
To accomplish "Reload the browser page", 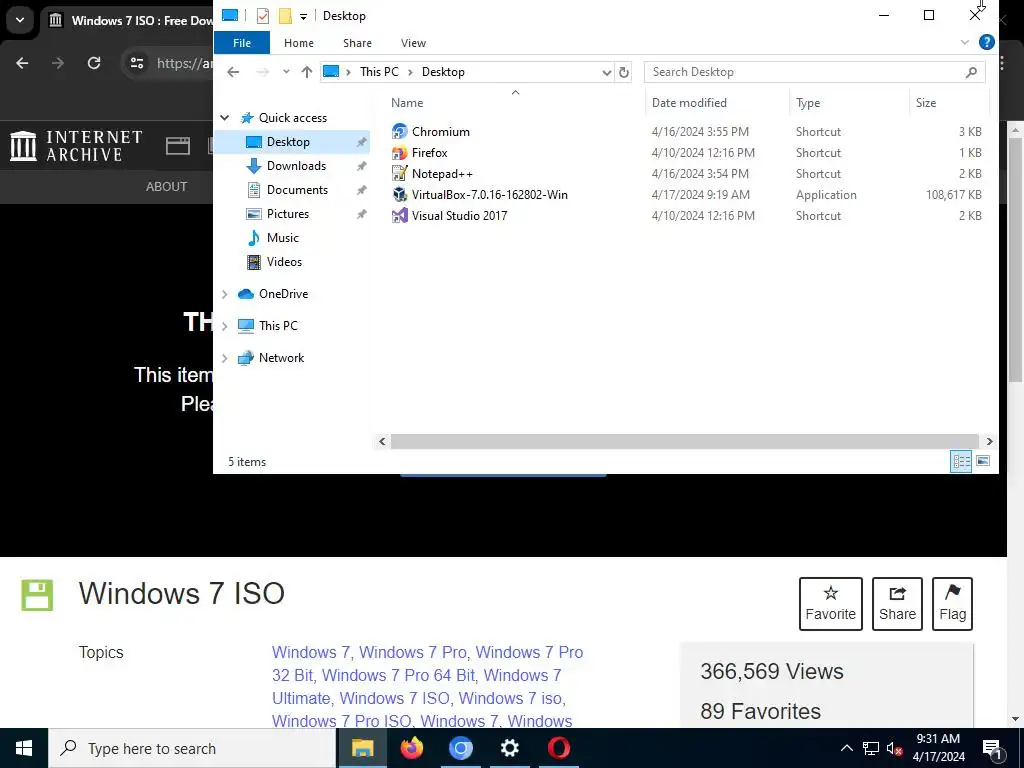I will pos(94,63).
